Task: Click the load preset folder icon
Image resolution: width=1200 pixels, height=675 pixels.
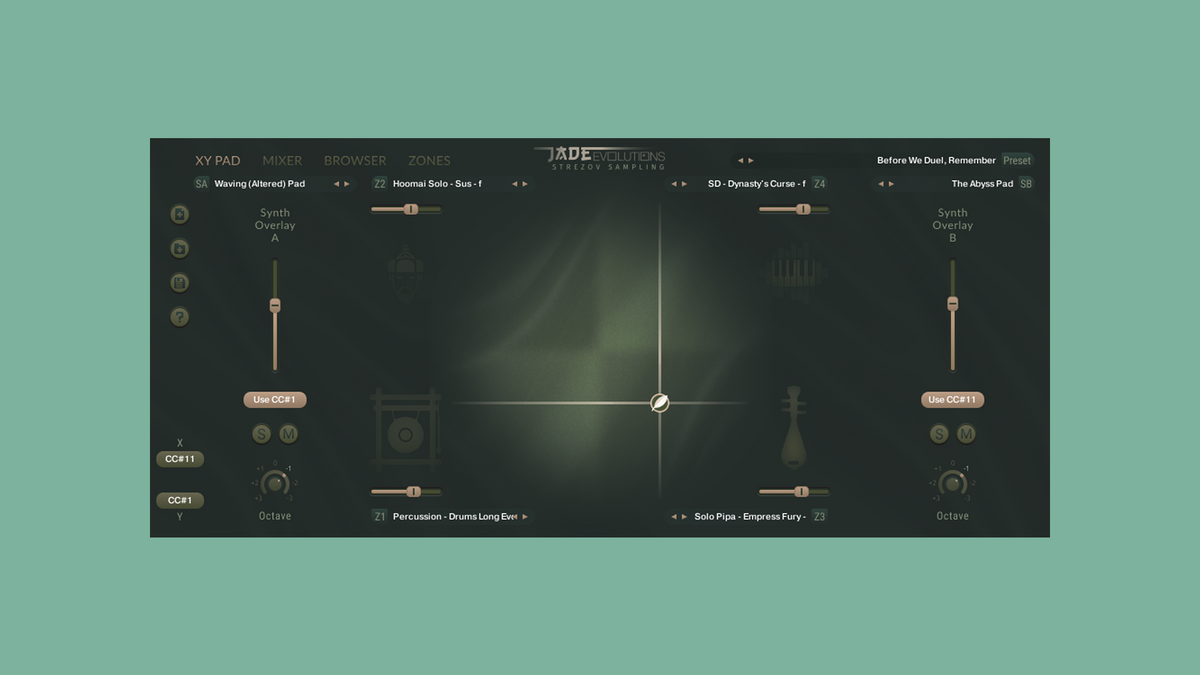Action: tap(180, 248)
